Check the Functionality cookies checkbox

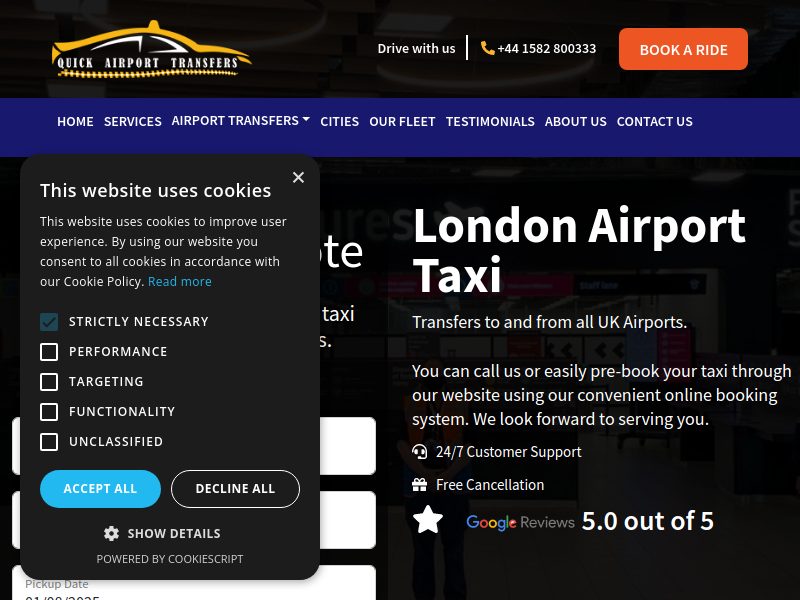click(x=49, y=412)
